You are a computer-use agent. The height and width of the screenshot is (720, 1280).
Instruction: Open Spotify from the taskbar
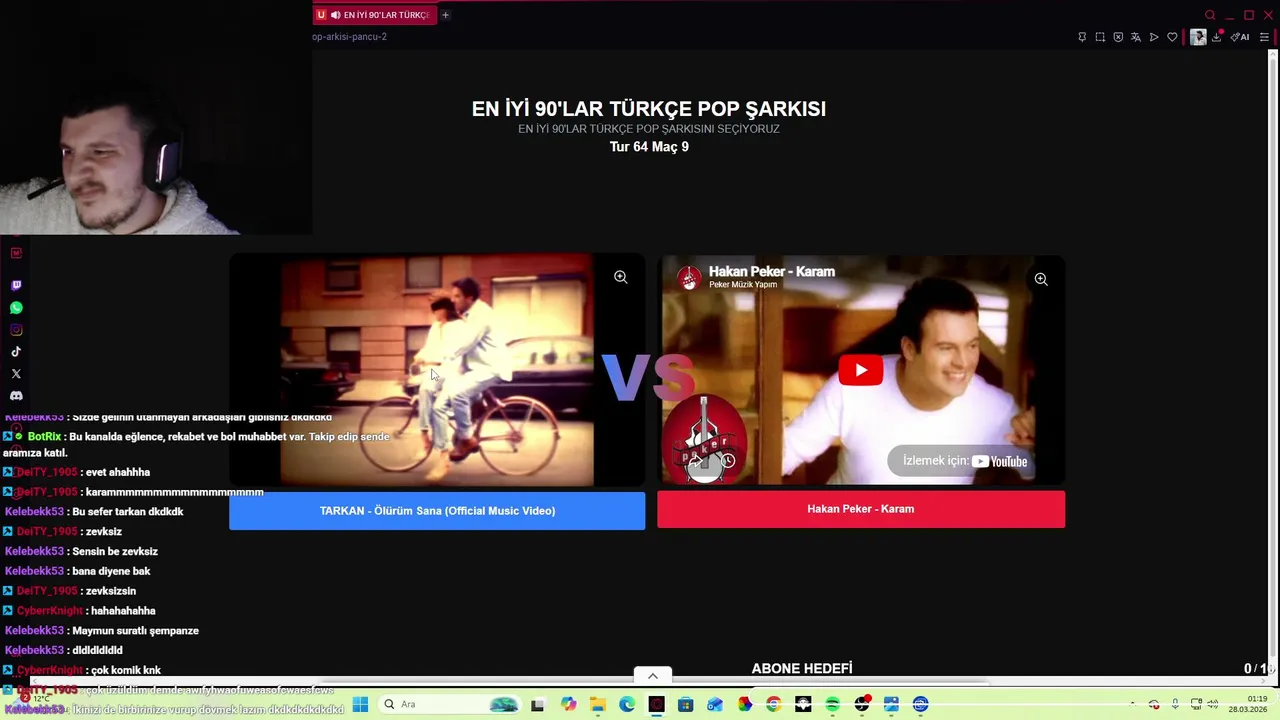click(832, 705)
